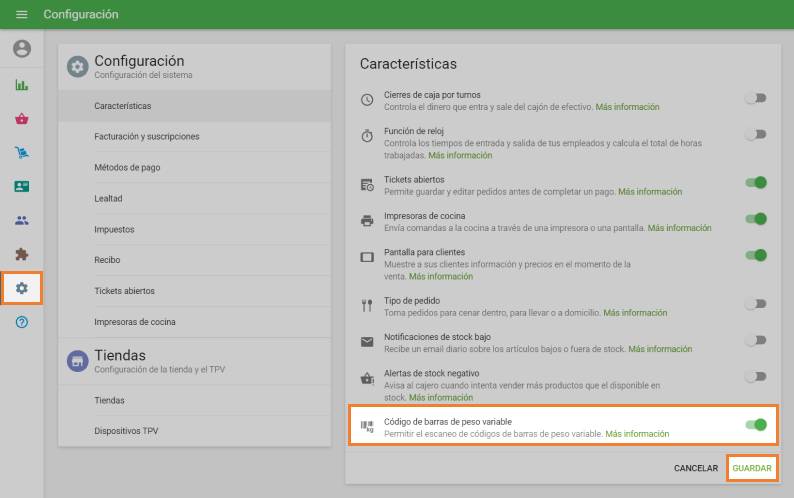Image resolution: width=794 pixels, height=498 pixels.
Task: Open the employees ID card icon
Action: (x=22, y=187)
